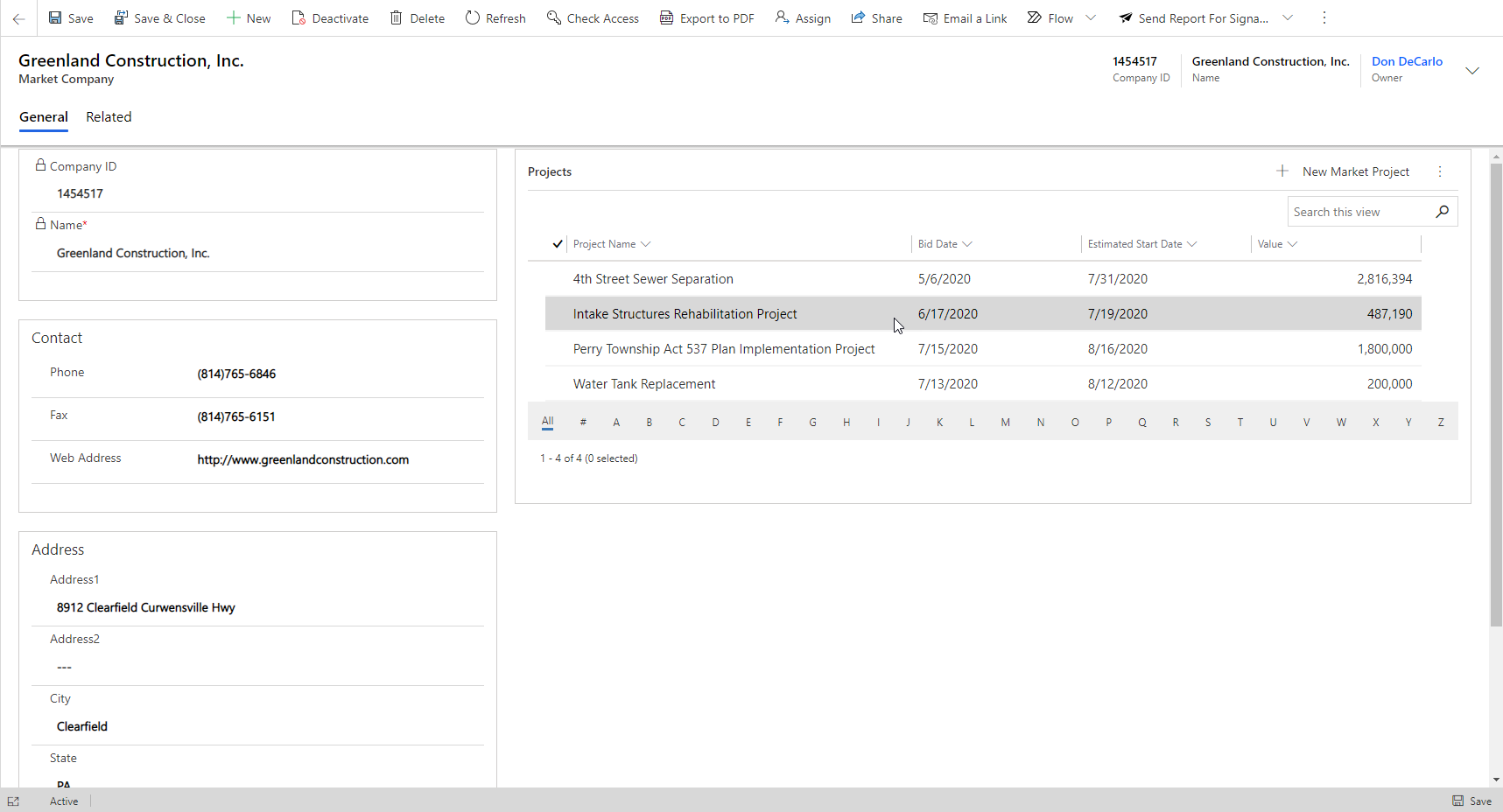The width and height of the screenshot is (1503, 812).
Task: Filter projects by All in alphabet bar
Action: coord(548,422)
